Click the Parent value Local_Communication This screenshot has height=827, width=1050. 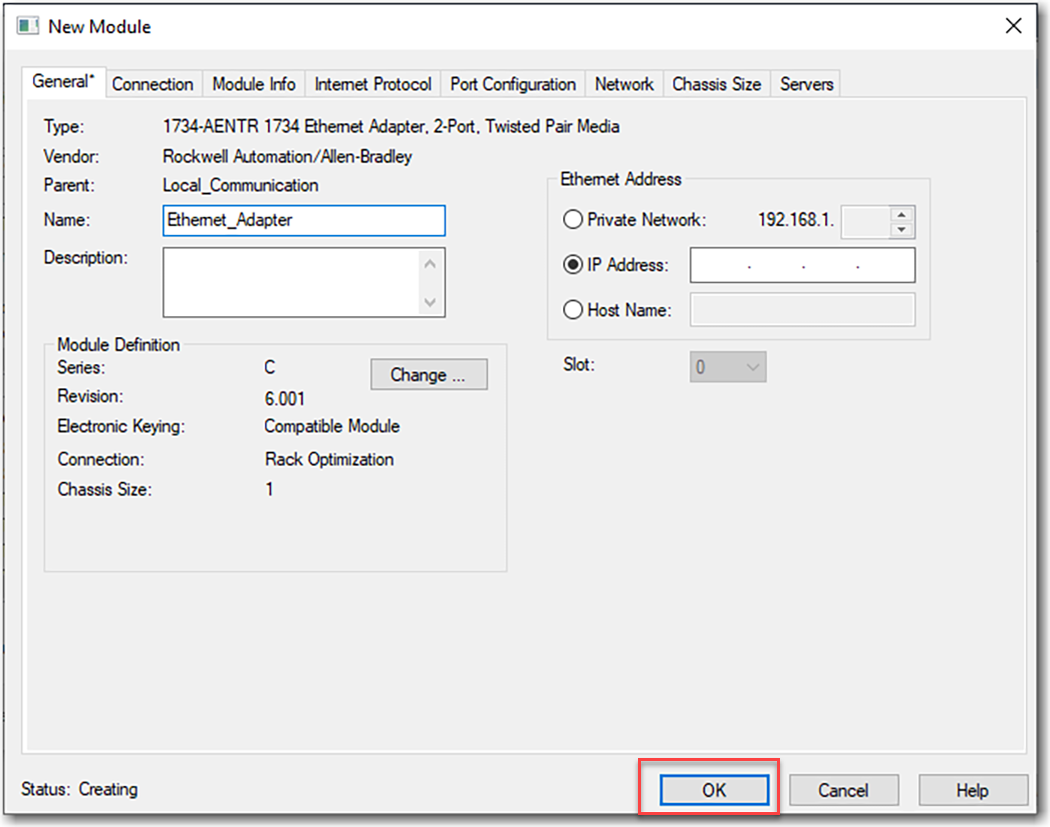pos(240,185)
